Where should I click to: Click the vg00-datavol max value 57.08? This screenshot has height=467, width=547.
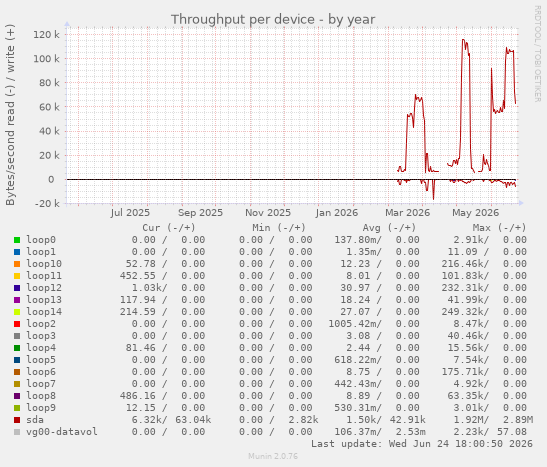pos(512,431)
